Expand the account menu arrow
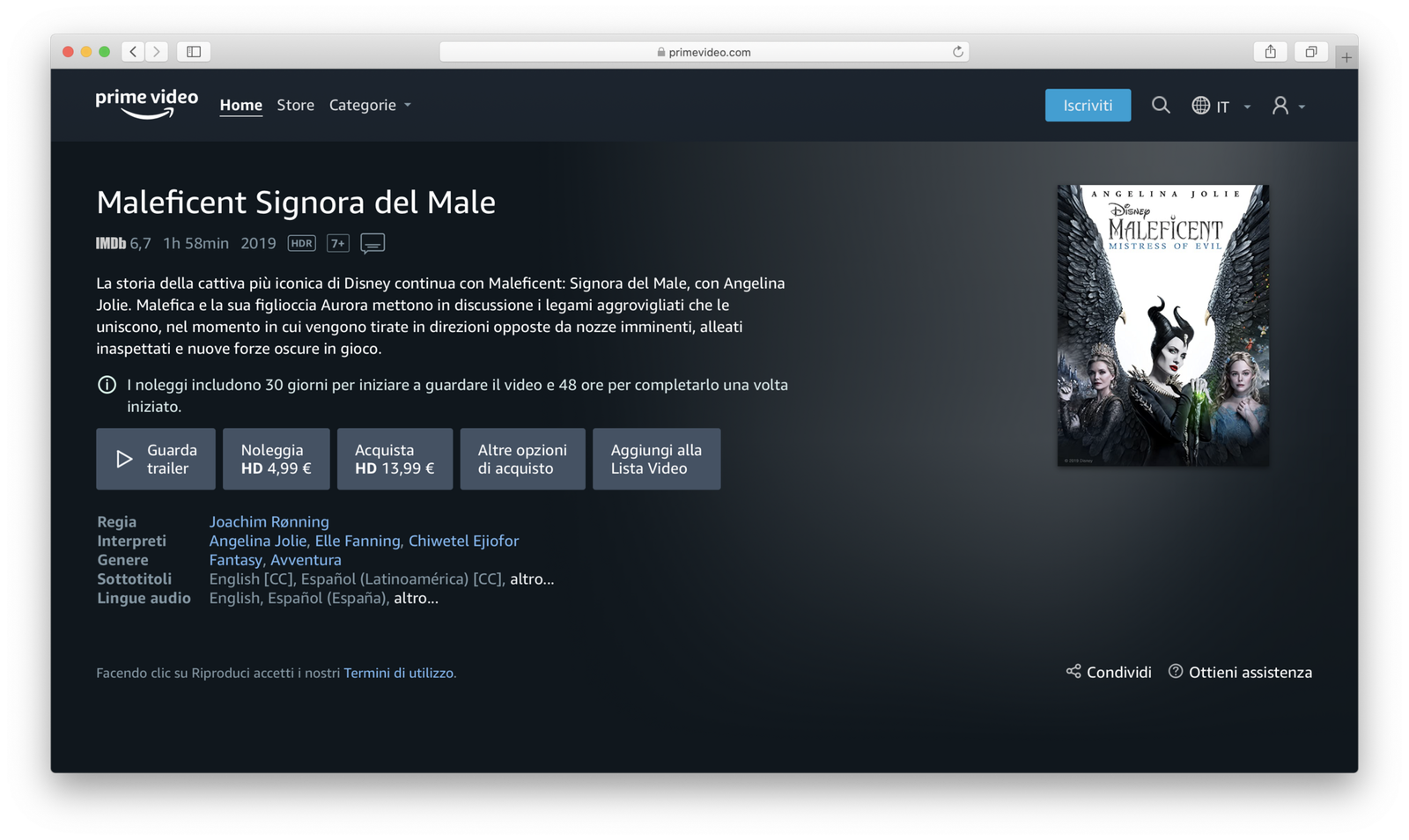1409x840 pixels. coord(1302,107)
